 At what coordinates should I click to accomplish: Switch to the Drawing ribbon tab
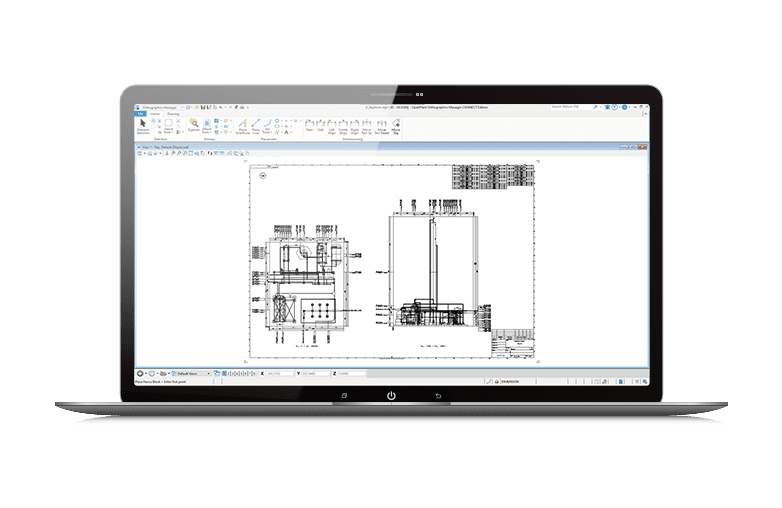point(173,113)
